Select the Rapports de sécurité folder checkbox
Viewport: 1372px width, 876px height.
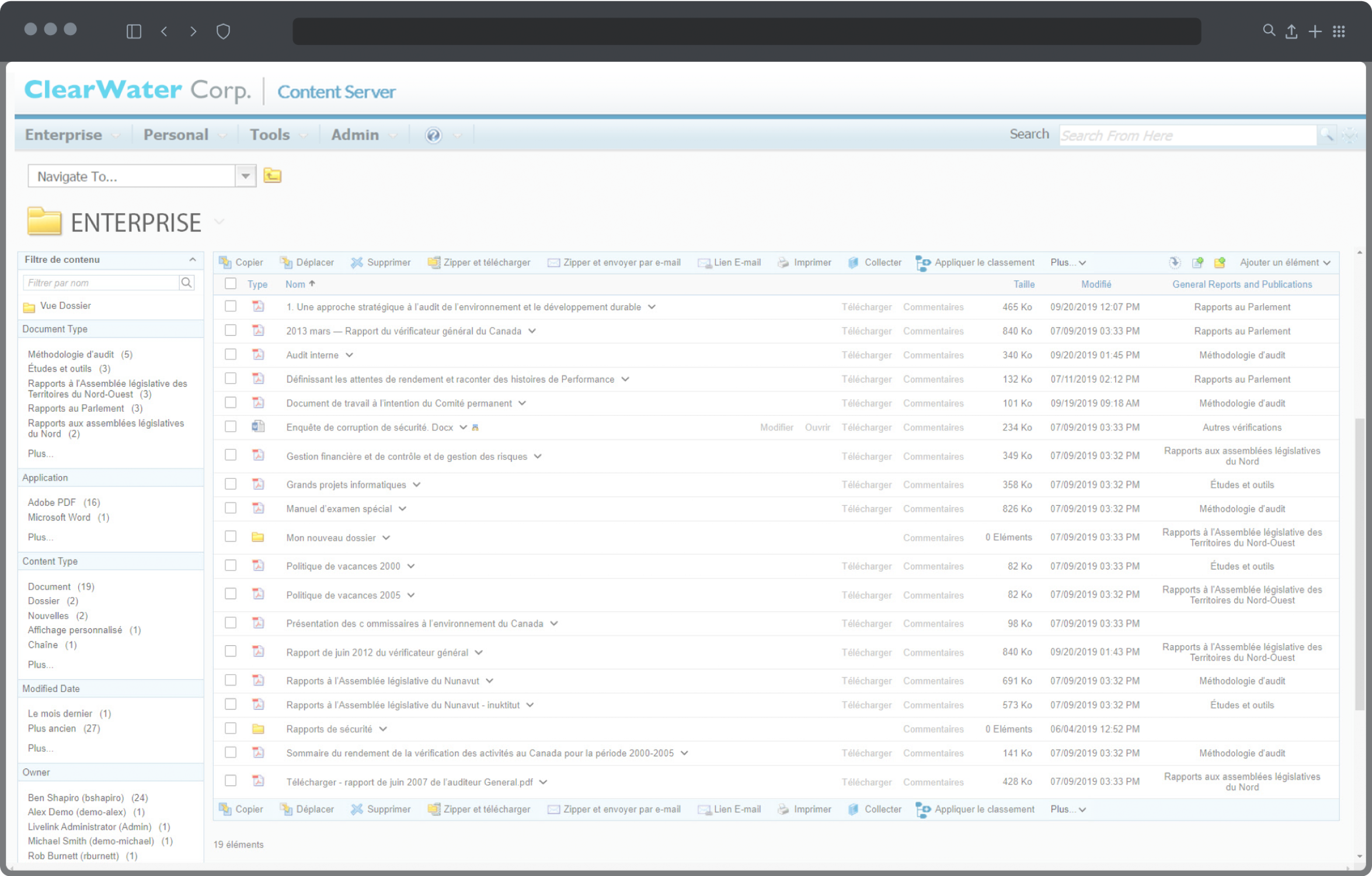231,728
